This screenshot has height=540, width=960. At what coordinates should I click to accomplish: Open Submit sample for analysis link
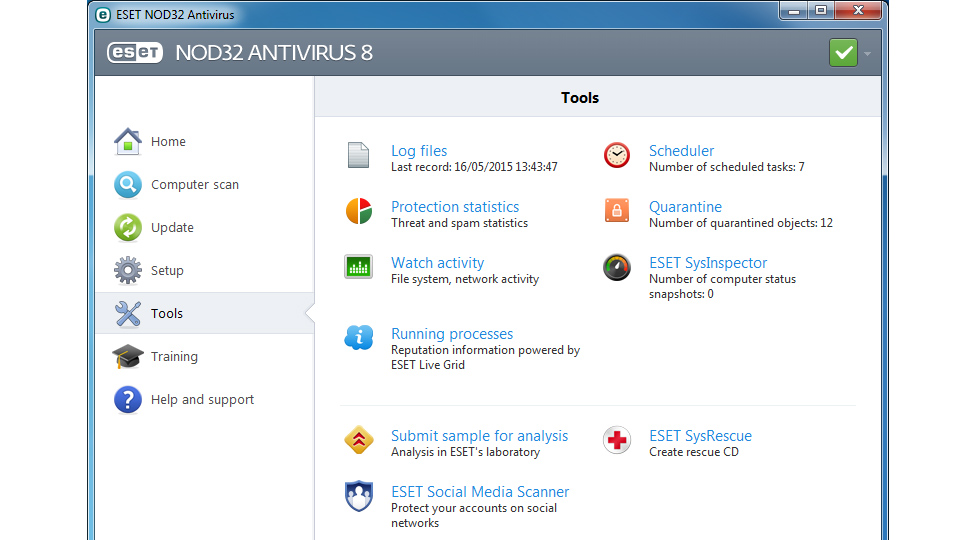coord(479,436)
